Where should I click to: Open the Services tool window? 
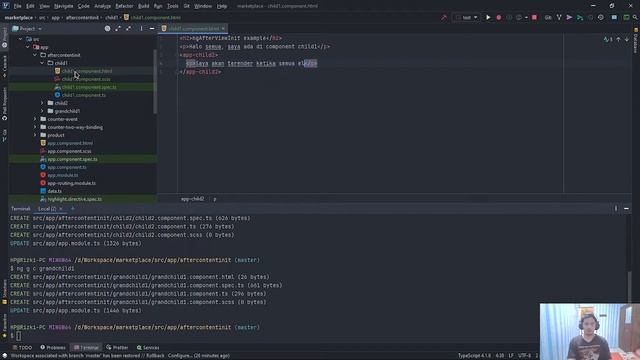click(x=148, y=347)
